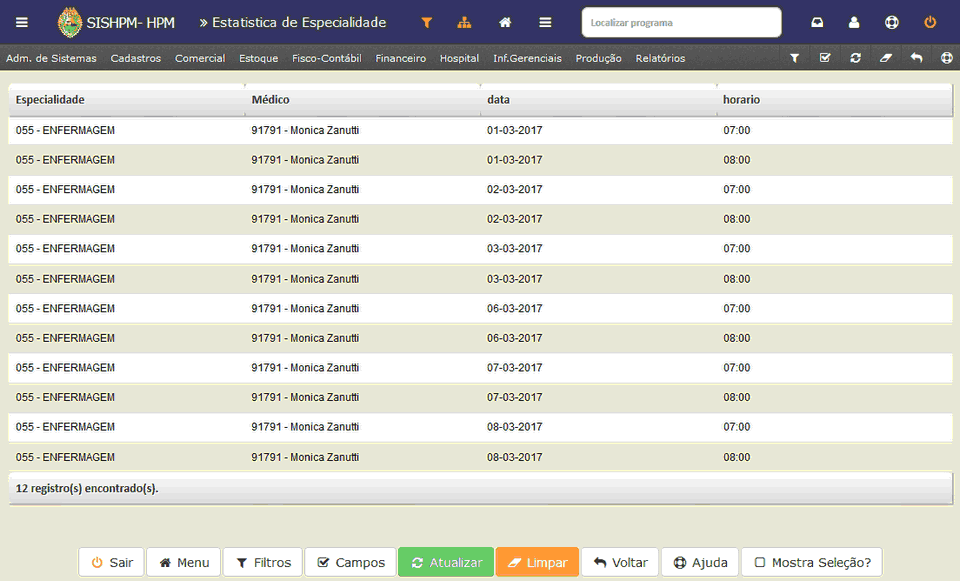
Task: Click the small filter icon in menu bar
Action: point(794,58)
